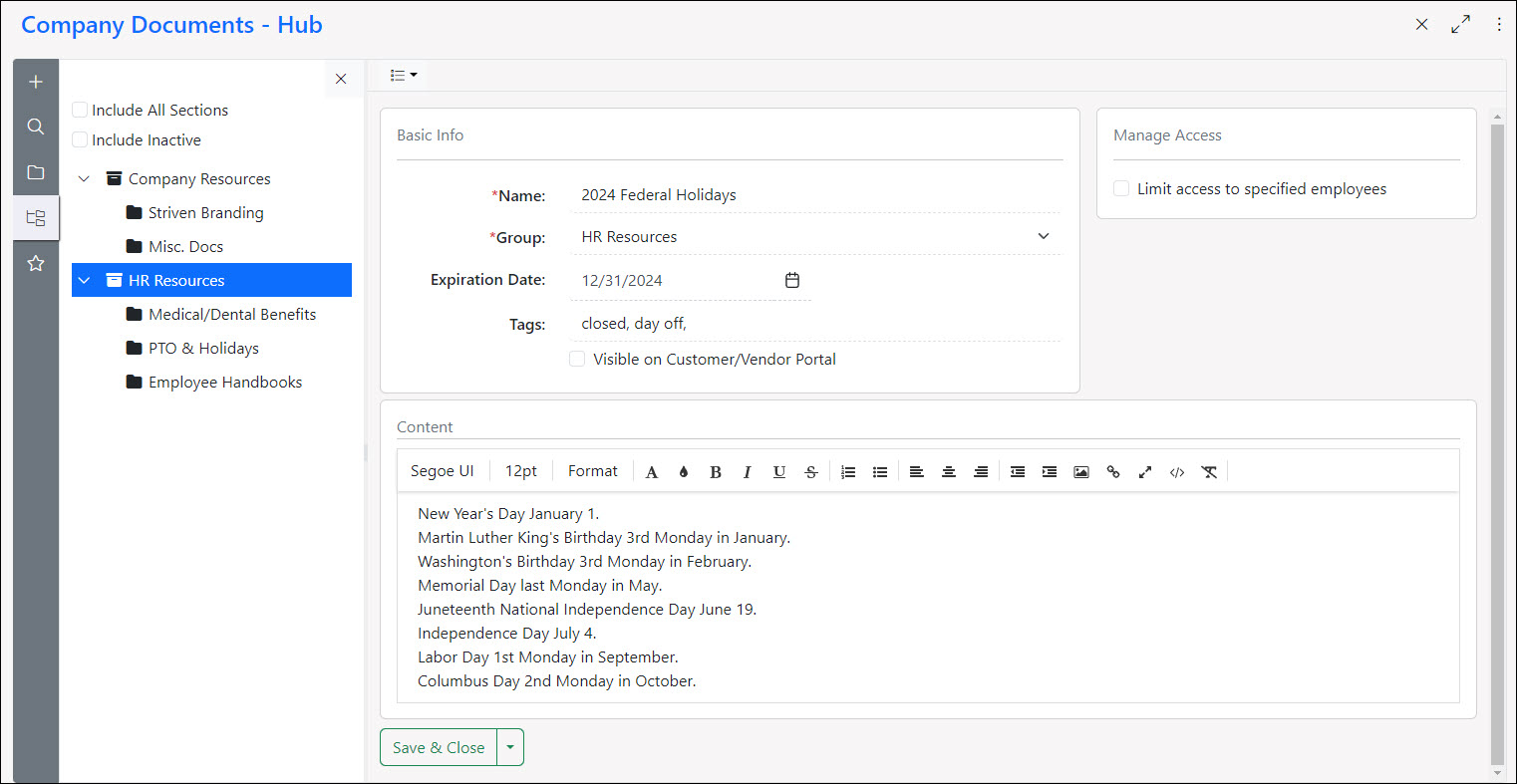This screenshot has height=784, width=1517.
Task: Click the 'Memorial Day last Monday in May.' line
Action: coord(540,586)
